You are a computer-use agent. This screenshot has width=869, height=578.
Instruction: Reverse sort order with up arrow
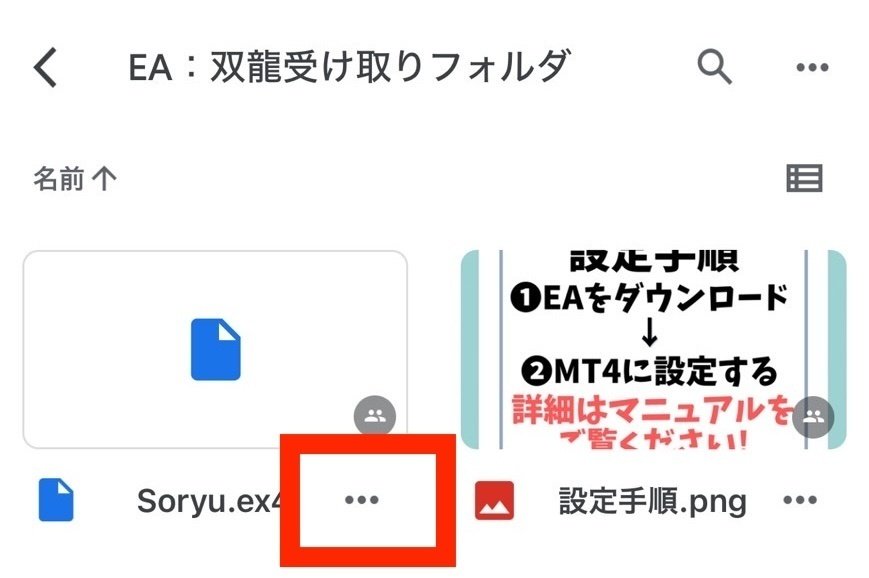(104, 179)
